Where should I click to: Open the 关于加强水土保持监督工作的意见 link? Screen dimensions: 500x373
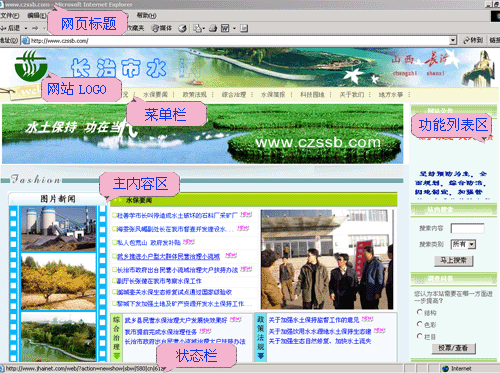(314, 320)
